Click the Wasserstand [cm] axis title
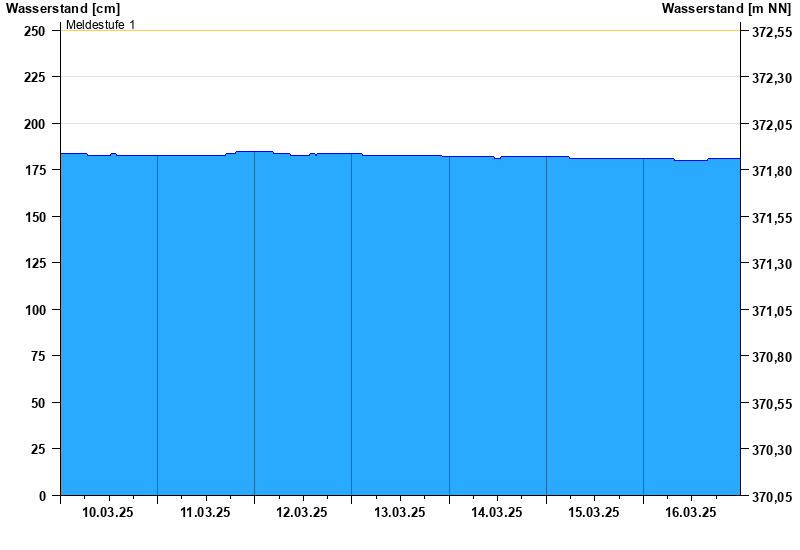 tap(63, 8)
